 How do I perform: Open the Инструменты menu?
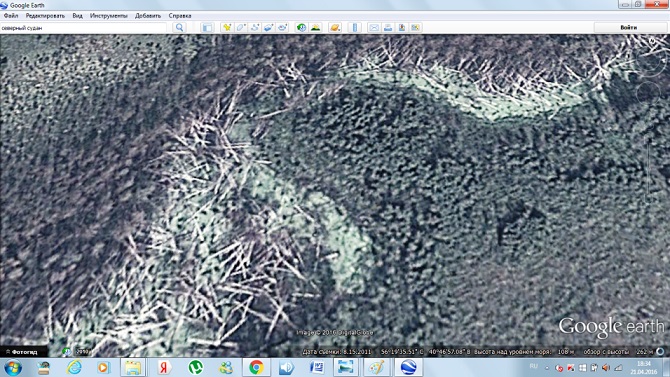click(x=109, y=16)
